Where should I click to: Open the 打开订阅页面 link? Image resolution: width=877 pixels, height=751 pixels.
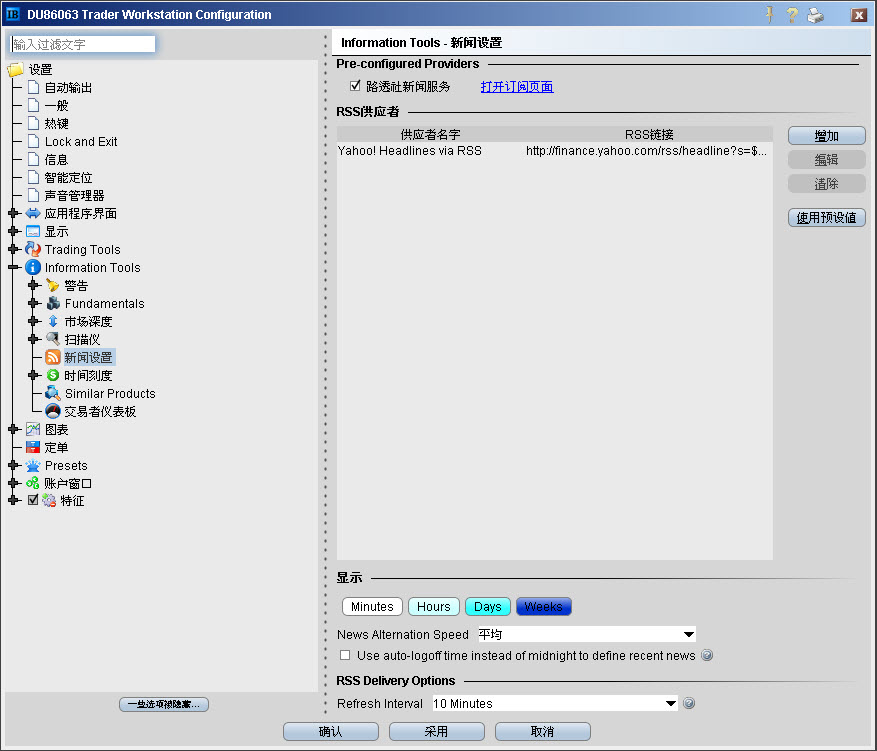coord(517,87)
